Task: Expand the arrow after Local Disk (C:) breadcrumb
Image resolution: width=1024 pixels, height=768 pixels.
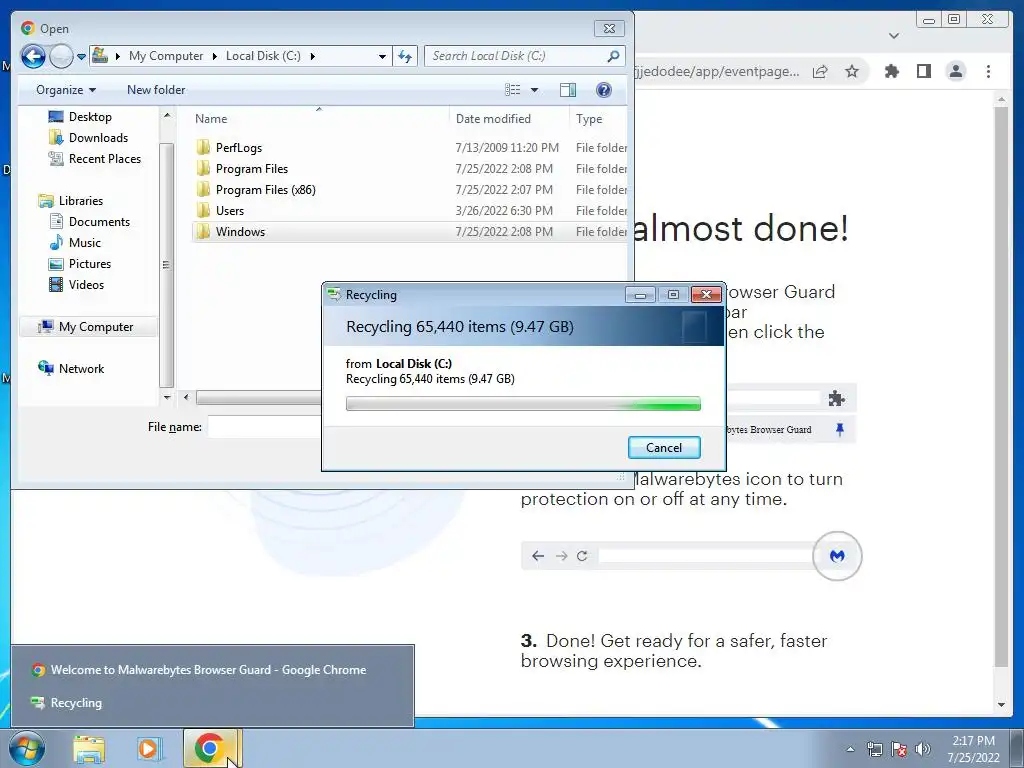Action: 313,57
